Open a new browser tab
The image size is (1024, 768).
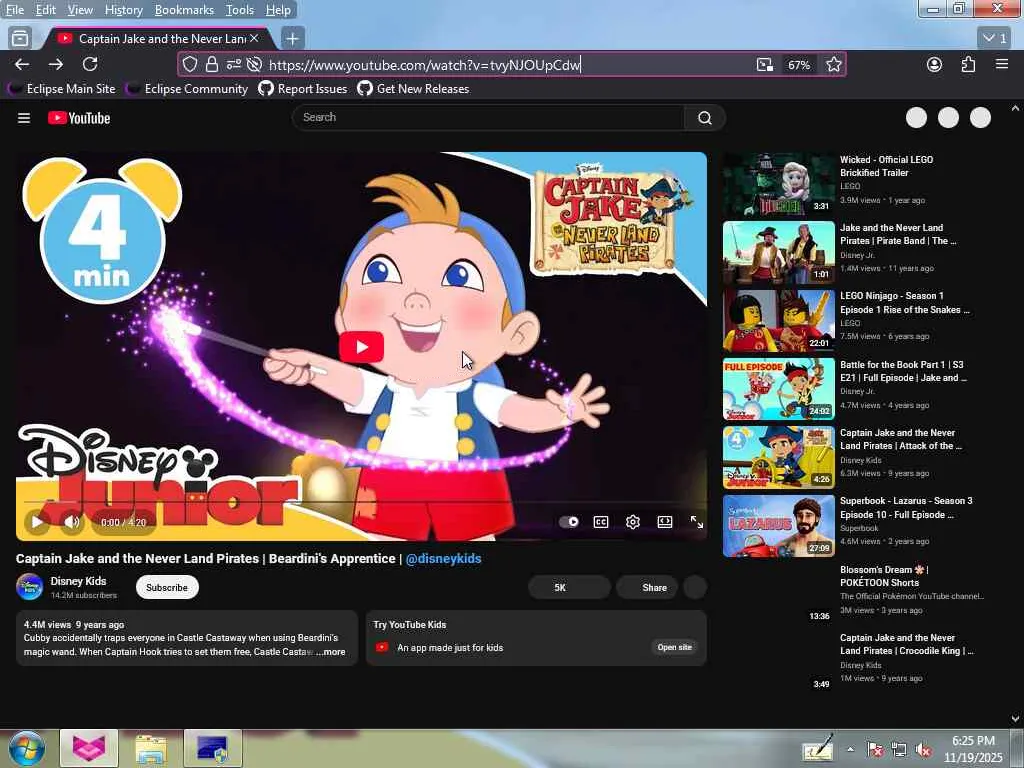293,39
